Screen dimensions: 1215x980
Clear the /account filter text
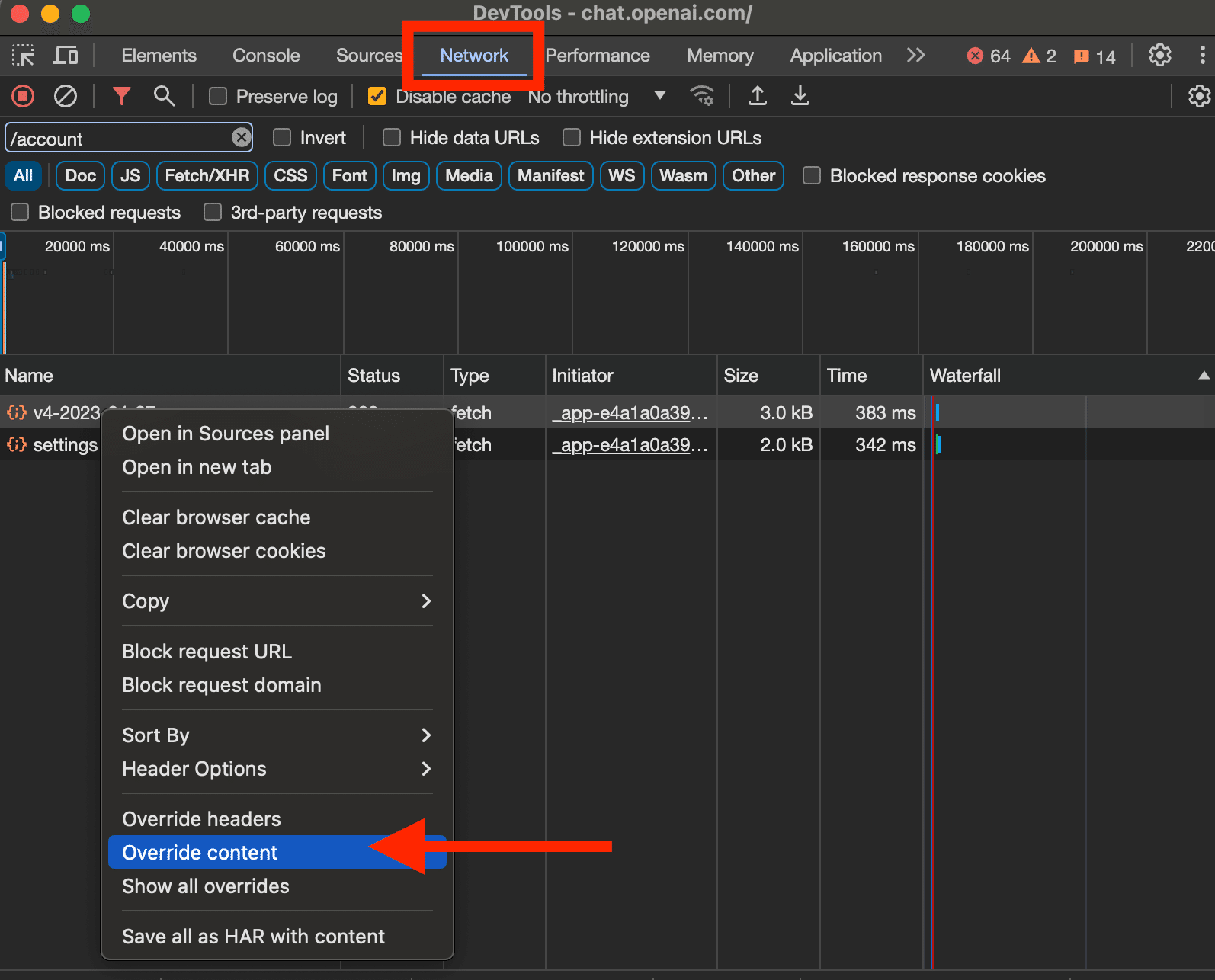[241, 138]
